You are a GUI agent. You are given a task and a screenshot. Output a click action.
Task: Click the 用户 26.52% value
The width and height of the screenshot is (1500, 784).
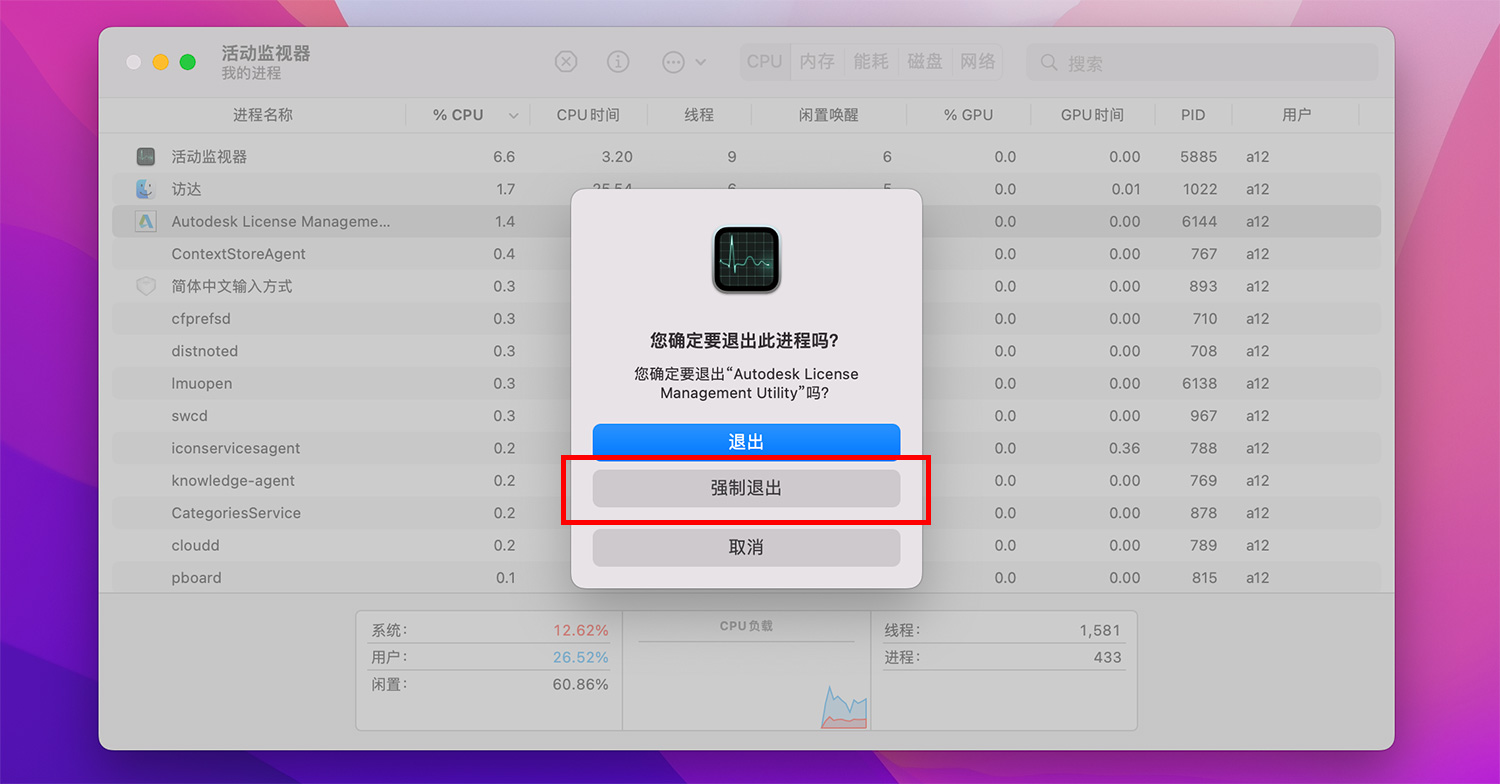point(580,658)
